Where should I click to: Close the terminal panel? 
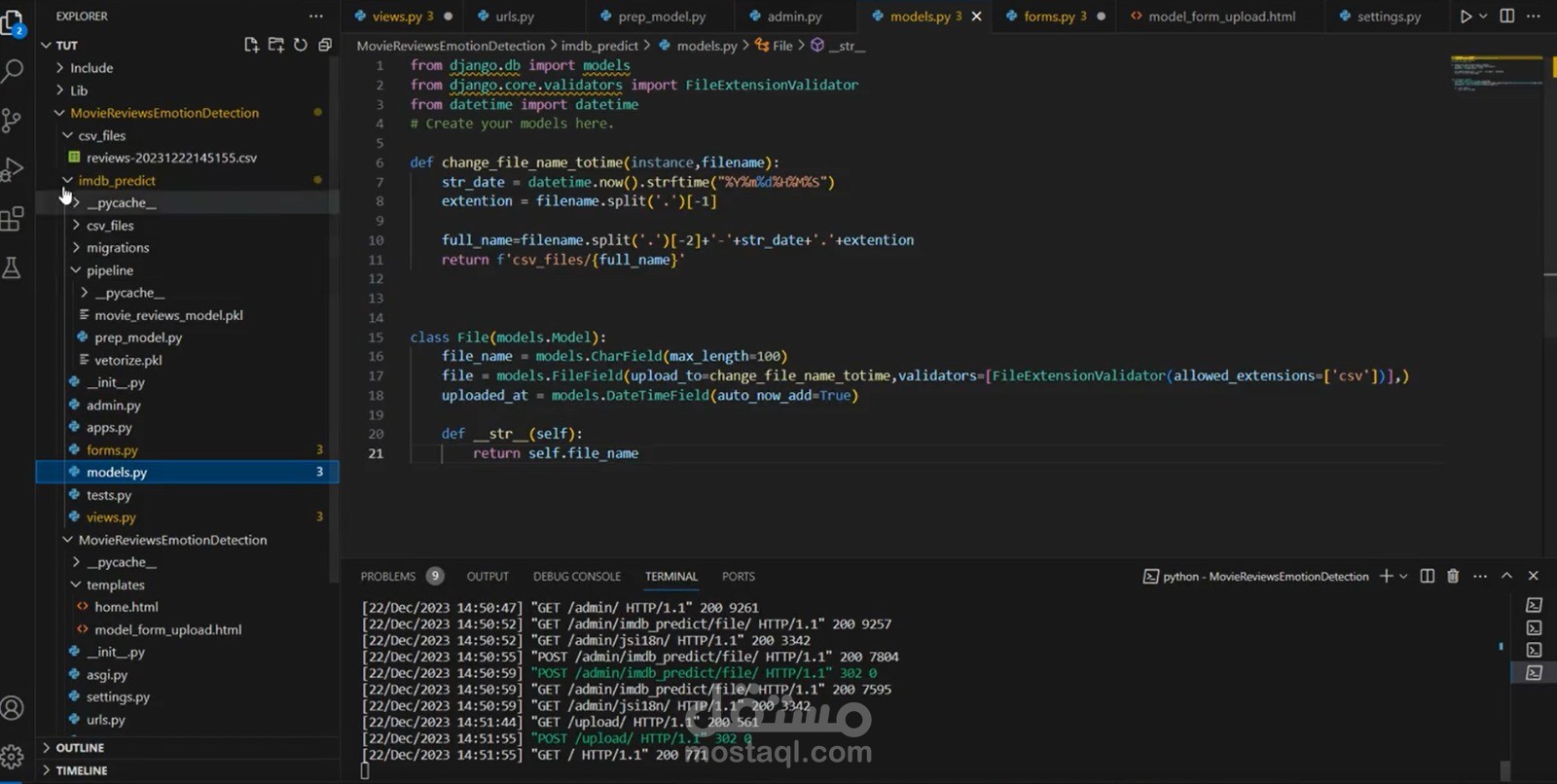pyautogui.click(x=1534, y=576)
